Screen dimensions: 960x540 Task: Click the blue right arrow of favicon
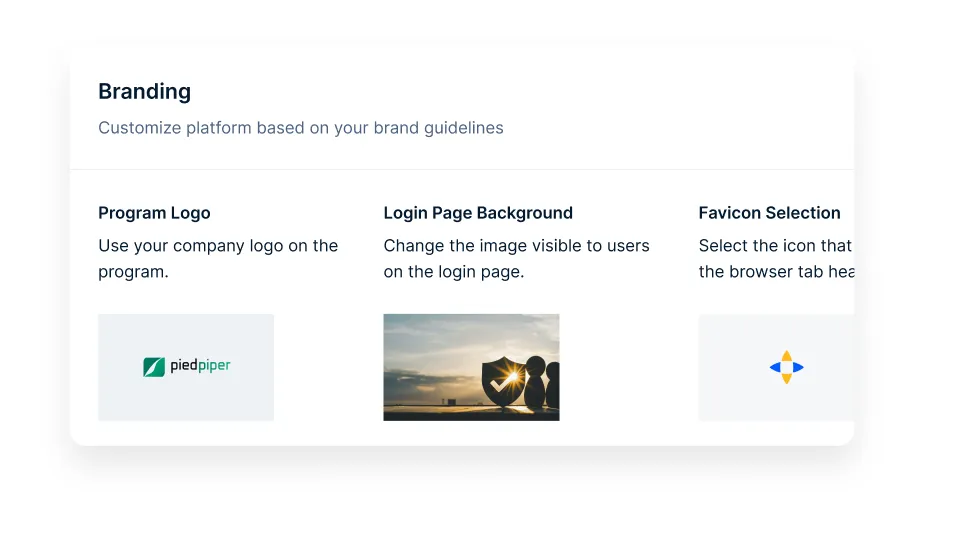[798, 367]
